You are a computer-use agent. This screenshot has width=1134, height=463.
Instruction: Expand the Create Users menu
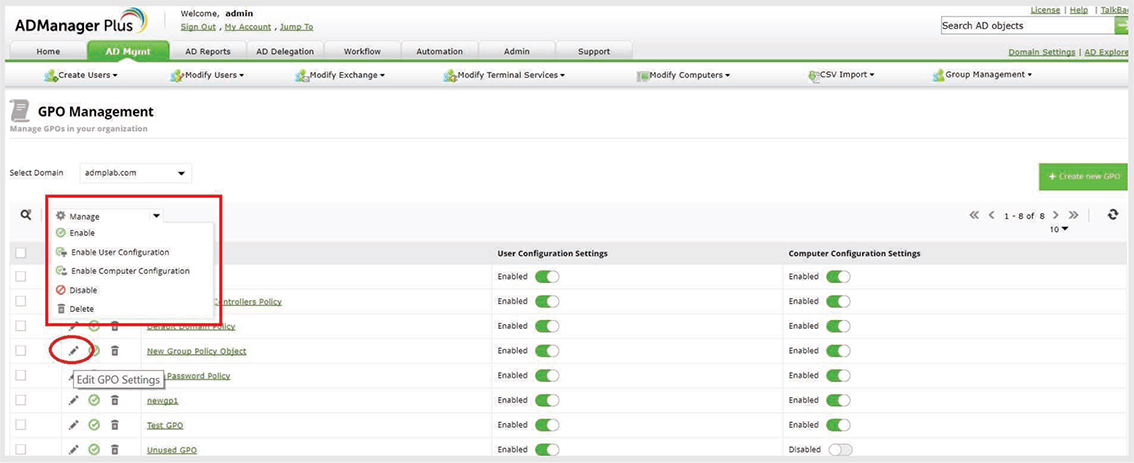tap(80, 75)
